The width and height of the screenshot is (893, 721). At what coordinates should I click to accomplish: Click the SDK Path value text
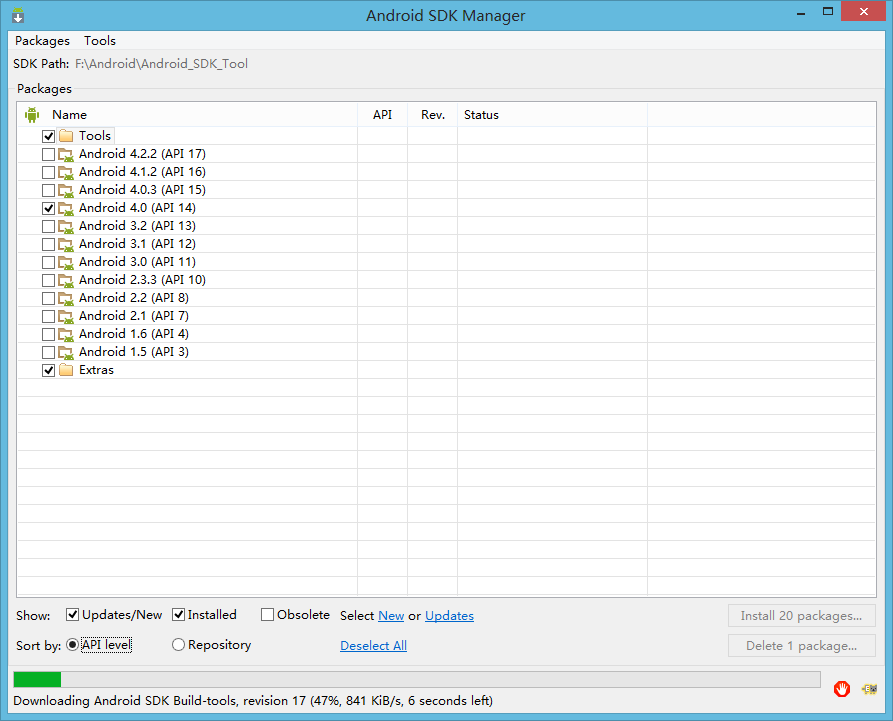[161, 64]
